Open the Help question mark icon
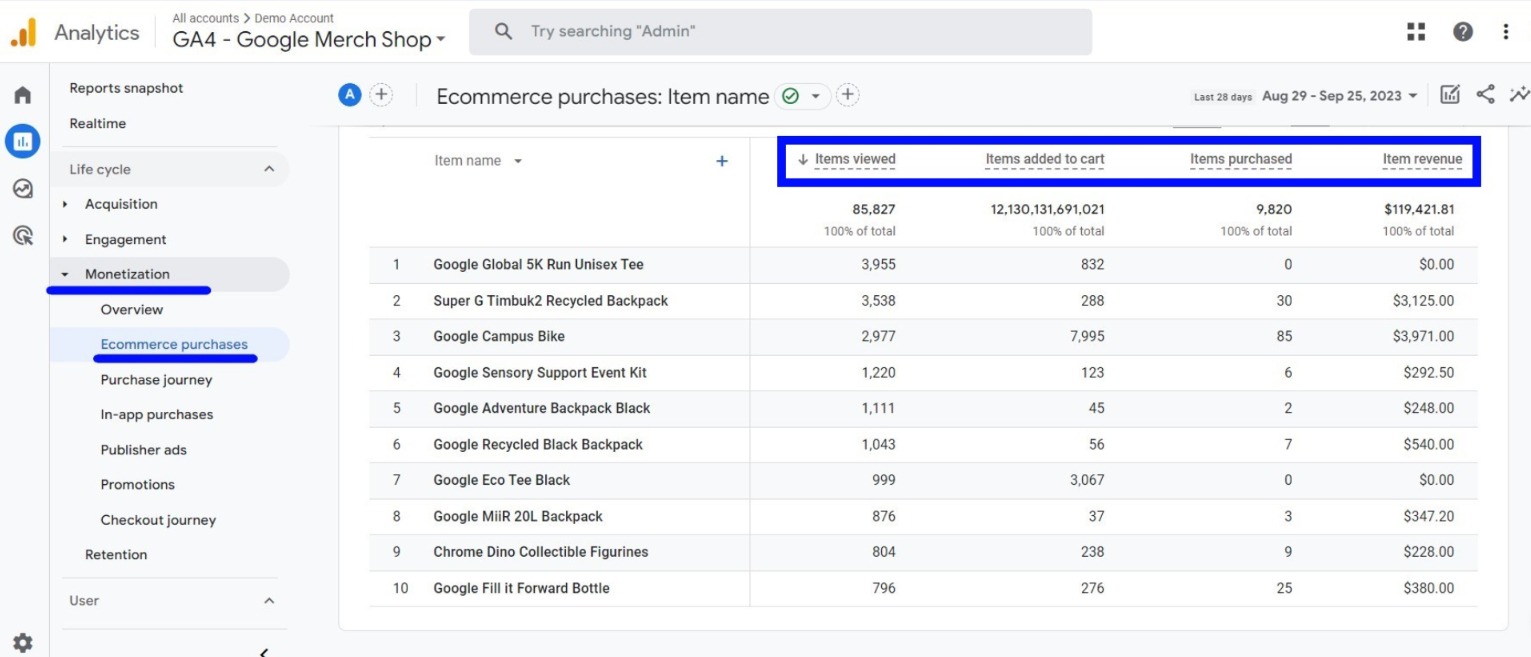The width and height of the screenshot is (1531, 657). [1463, 32]
